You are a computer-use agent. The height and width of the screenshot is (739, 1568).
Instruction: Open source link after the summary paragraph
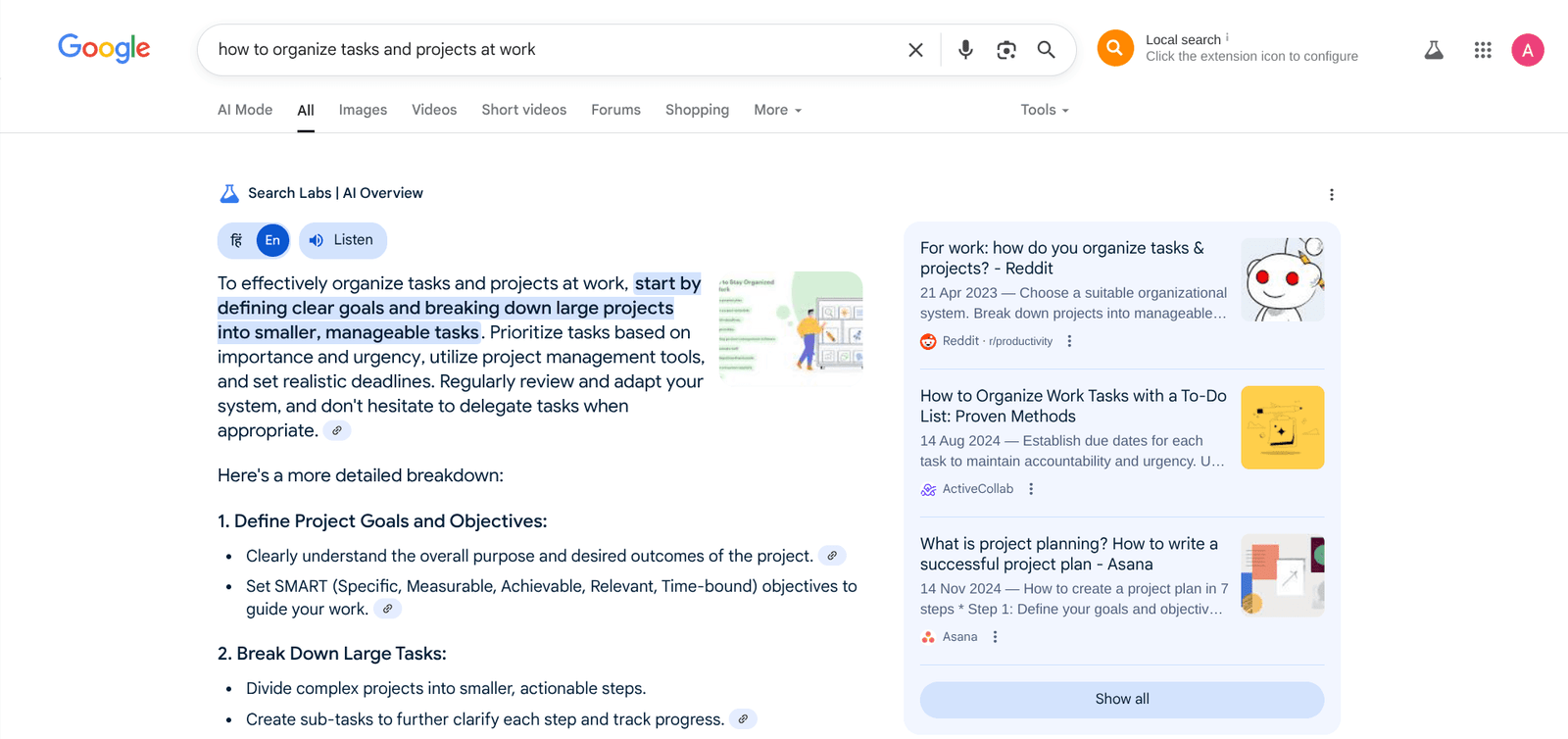pyautogui.click(x=337, y=430)
